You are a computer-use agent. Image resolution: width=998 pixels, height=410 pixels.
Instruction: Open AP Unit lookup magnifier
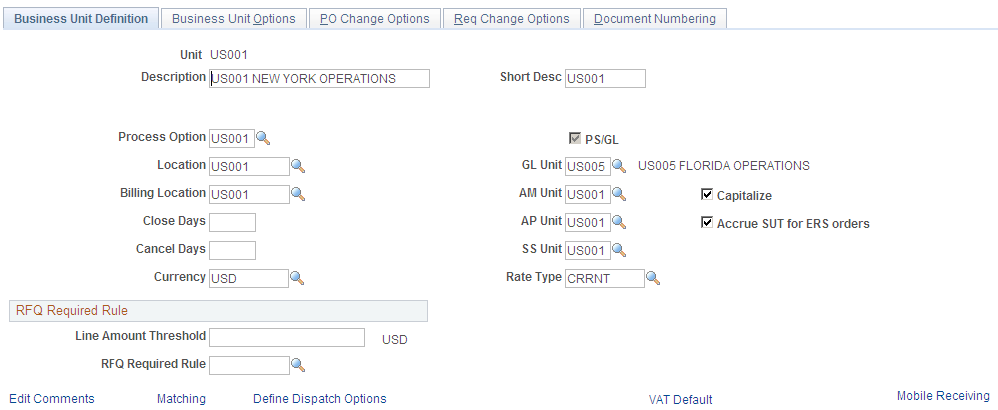point(619,222)
